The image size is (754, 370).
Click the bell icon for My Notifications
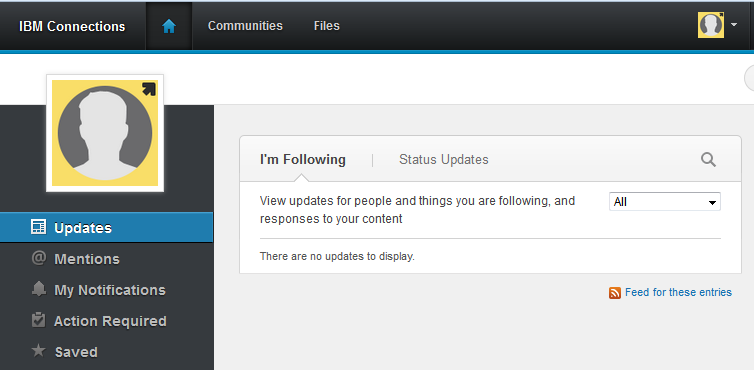click(x=38, y=289)
